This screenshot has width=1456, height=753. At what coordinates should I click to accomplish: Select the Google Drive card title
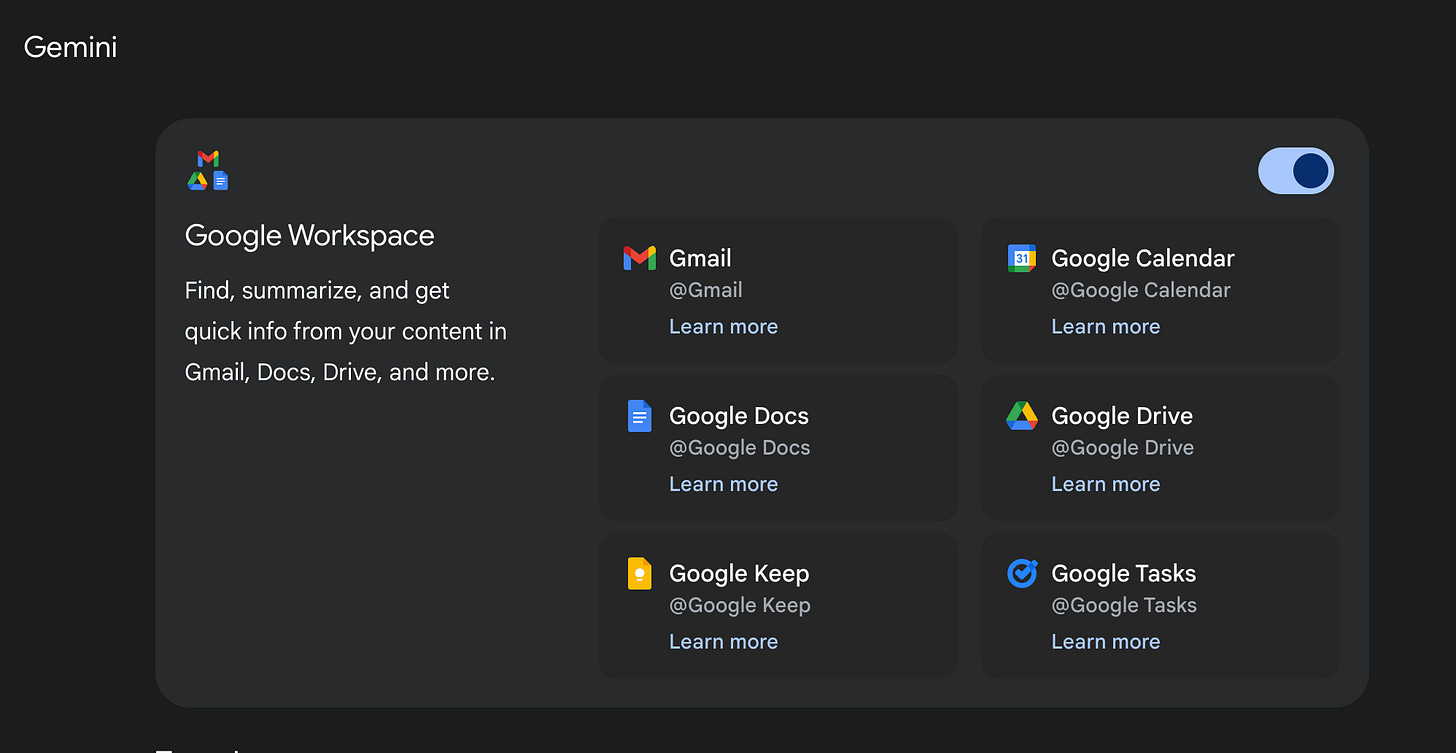pyautogui.click(x=1122, y=416)
